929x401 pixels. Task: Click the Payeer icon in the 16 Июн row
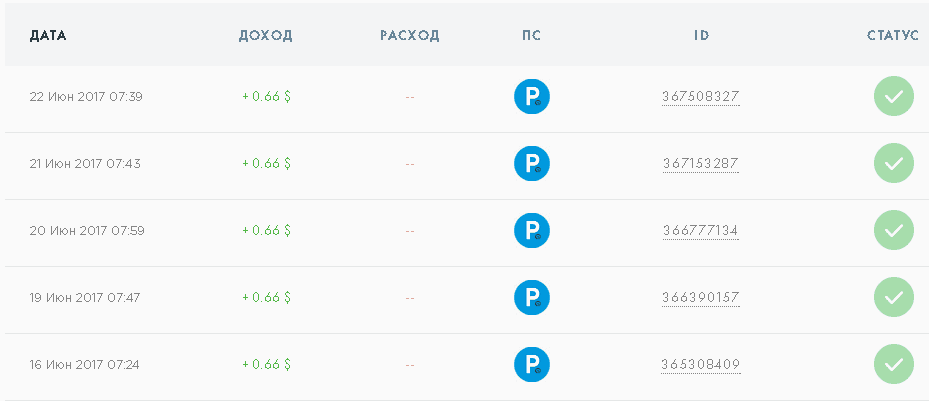(x=531, y=364)
